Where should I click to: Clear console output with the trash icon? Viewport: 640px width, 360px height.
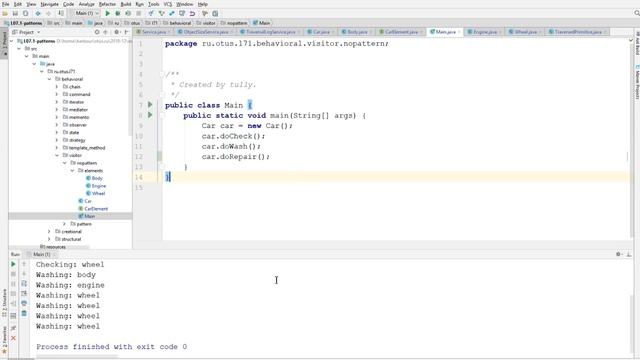click(24, 313)
